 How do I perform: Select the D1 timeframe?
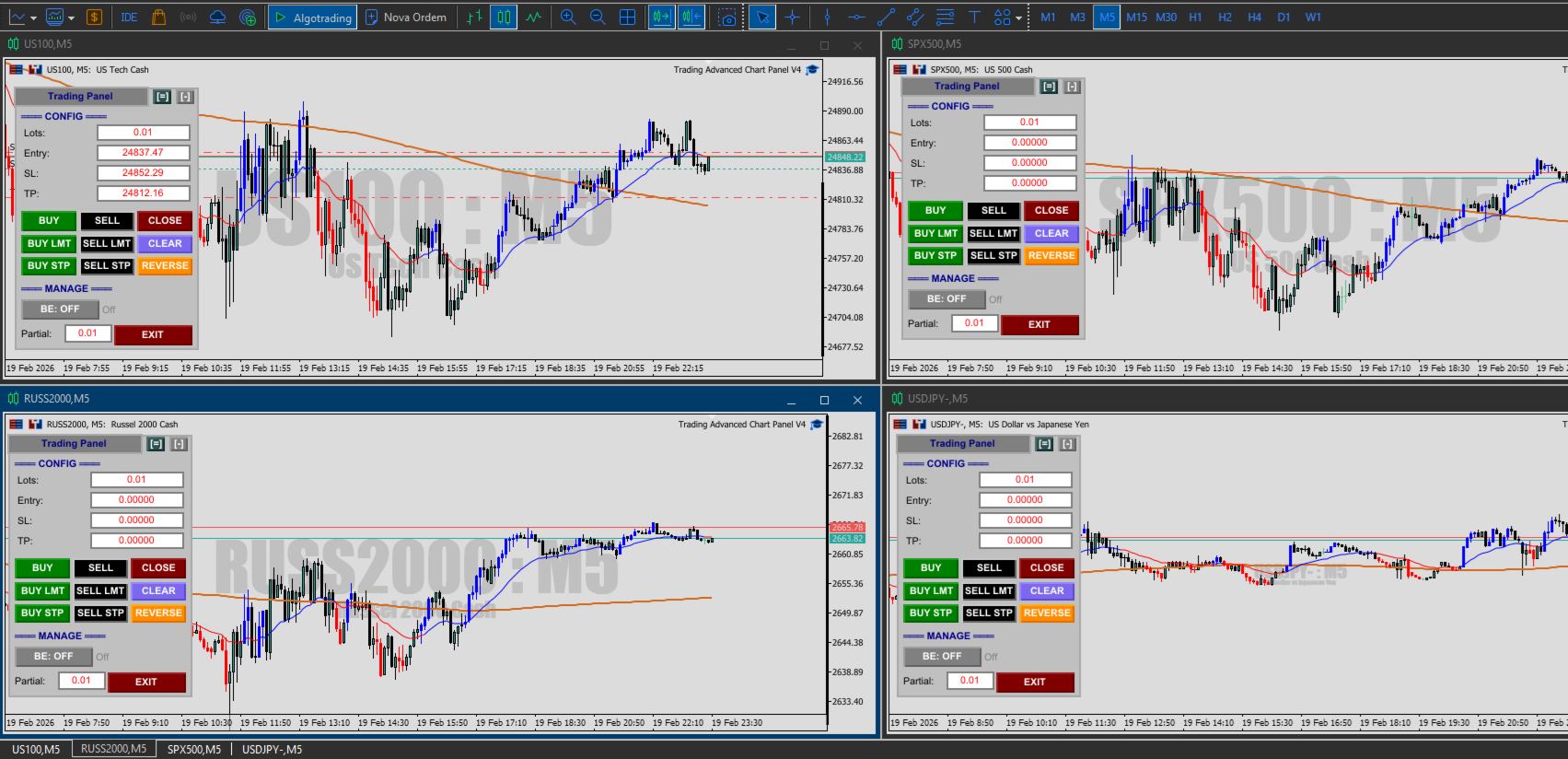point(1283,18)
